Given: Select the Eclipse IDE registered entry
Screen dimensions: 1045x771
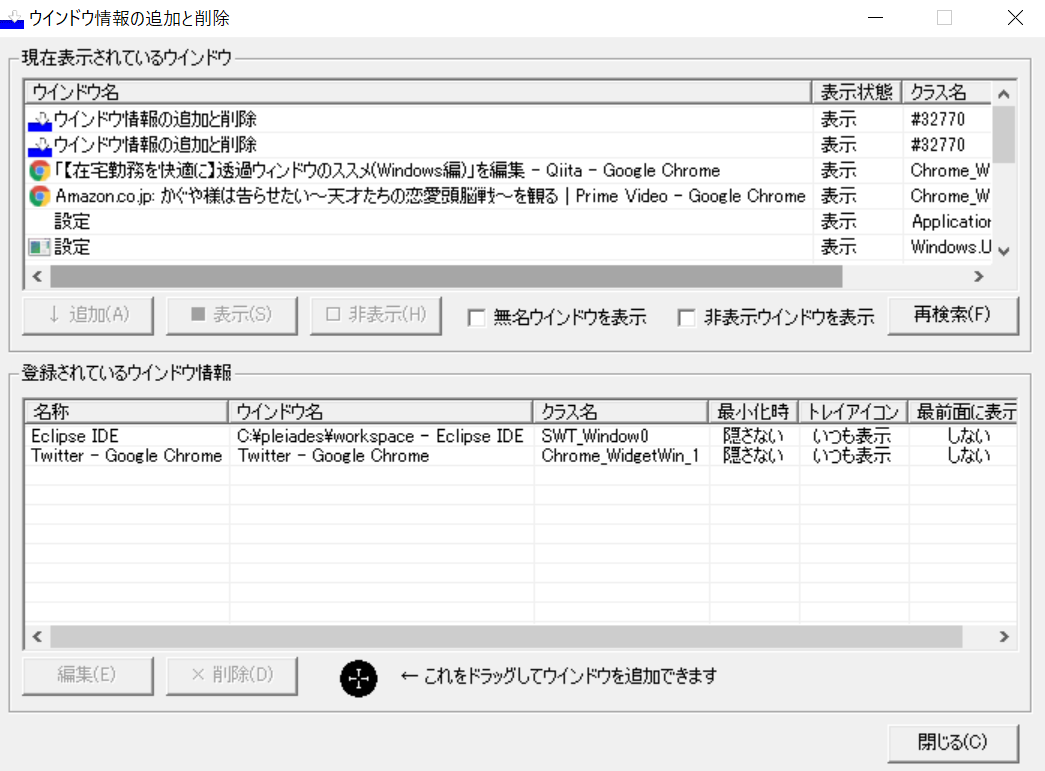Looking at the screenshot, I should click(521, 436).
